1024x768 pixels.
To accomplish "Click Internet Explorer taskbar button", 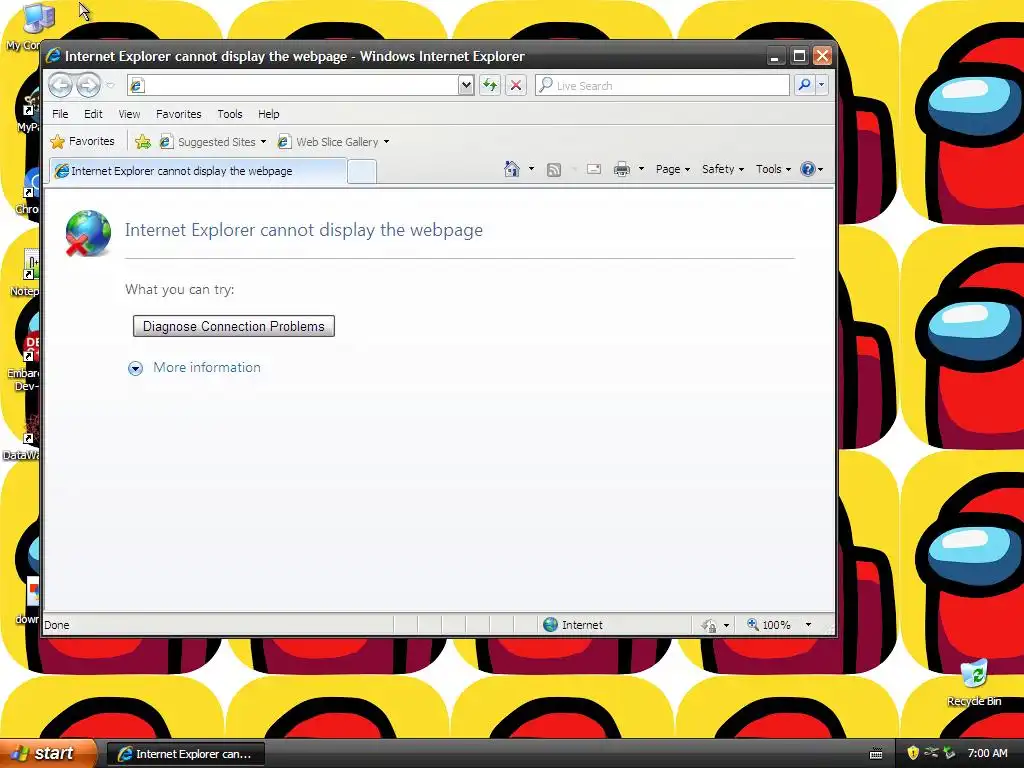I will pyautogui.click(x=185, y=754).
